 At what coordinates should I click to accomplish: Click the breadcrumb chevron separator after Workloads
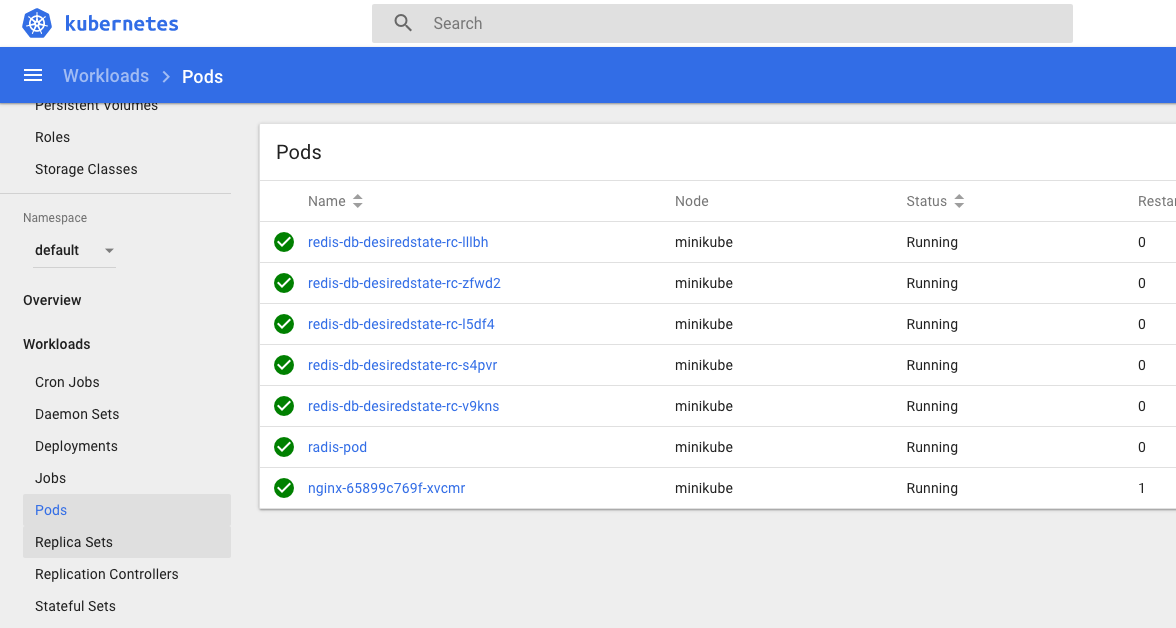click(166, 77)
